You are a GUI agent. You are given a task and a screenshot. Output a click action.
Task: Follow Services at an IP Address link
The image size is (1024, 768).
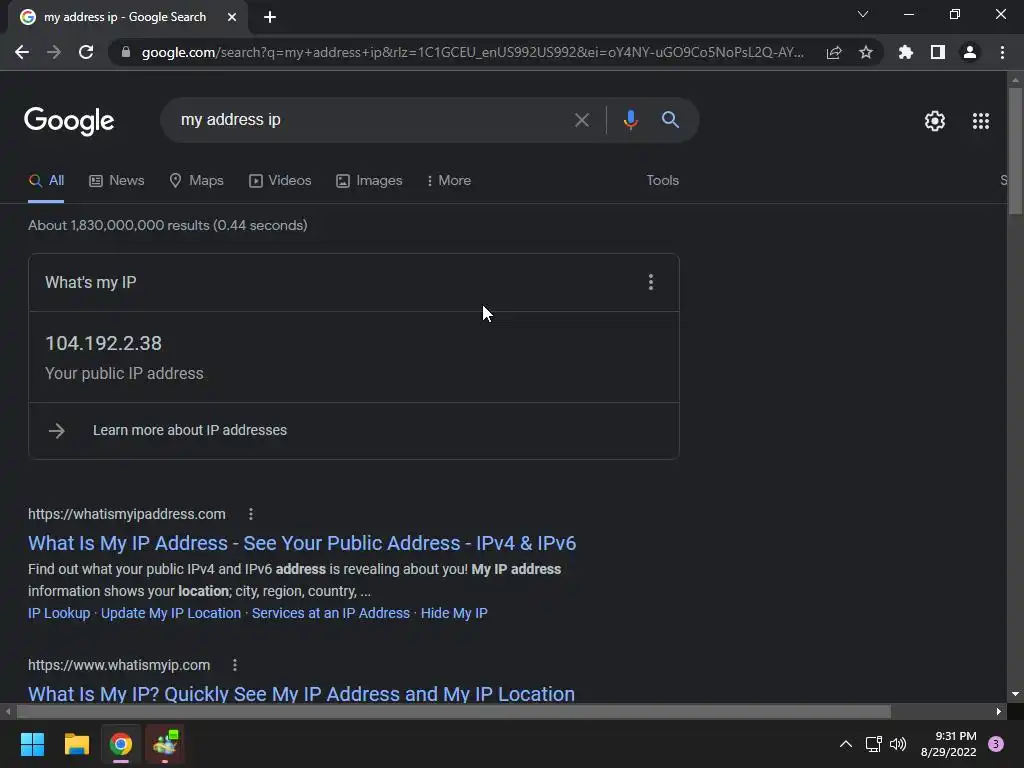330,613
